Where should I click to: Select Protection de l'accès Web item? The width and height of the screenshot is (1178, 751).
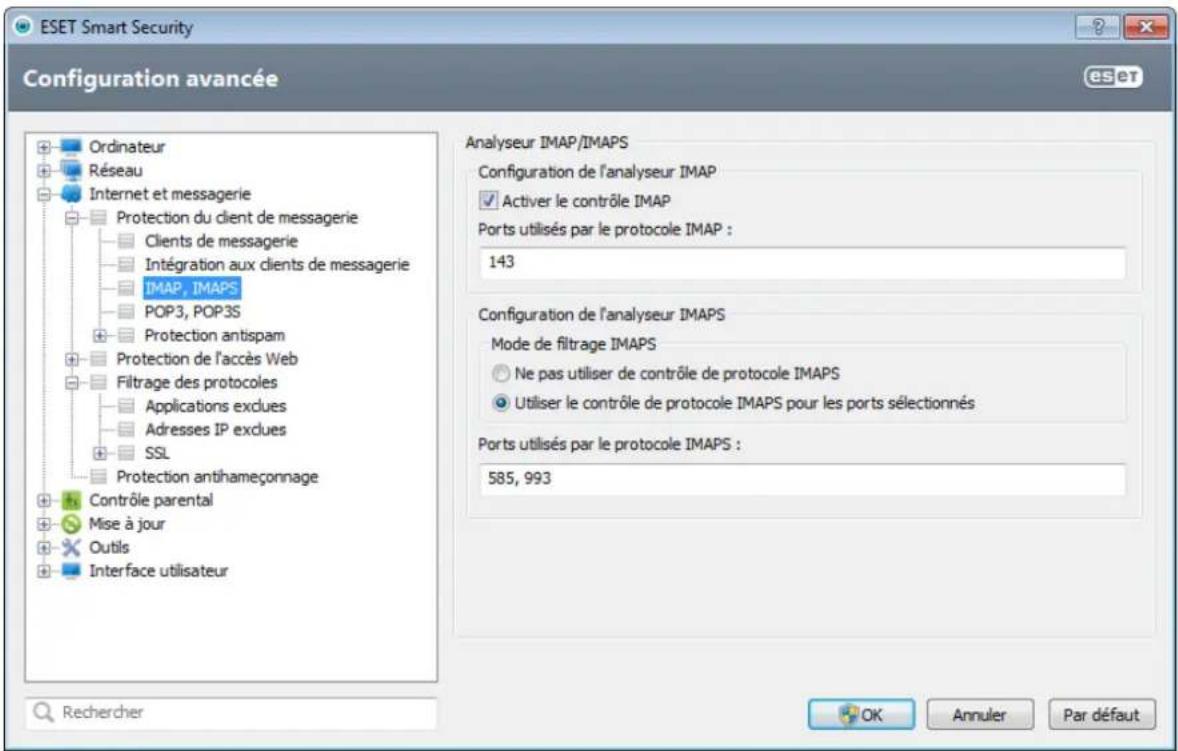(x=207, y=359)
